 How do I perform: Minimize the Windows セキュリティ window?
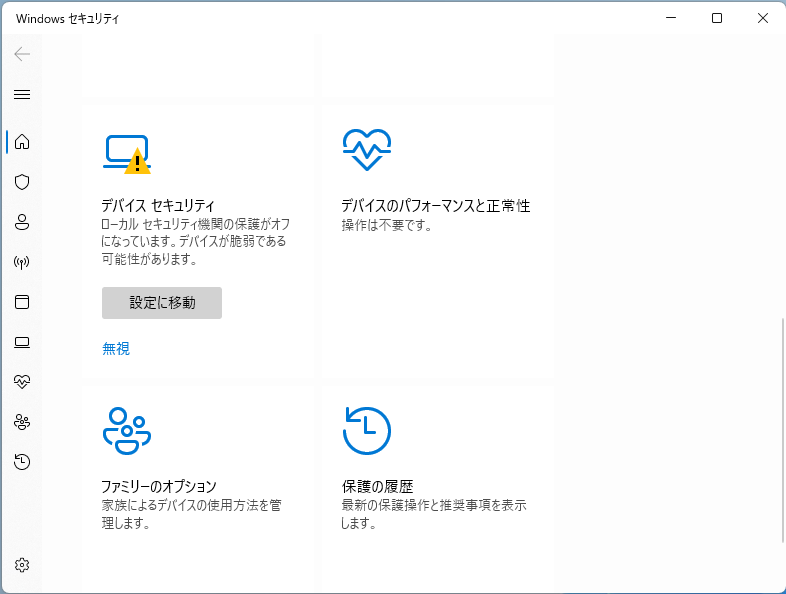671,18
